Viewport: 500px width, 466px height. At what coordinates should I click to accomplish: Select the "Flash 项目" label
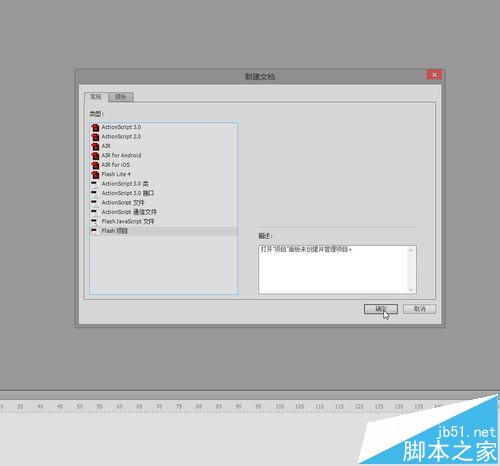(114, 231)
